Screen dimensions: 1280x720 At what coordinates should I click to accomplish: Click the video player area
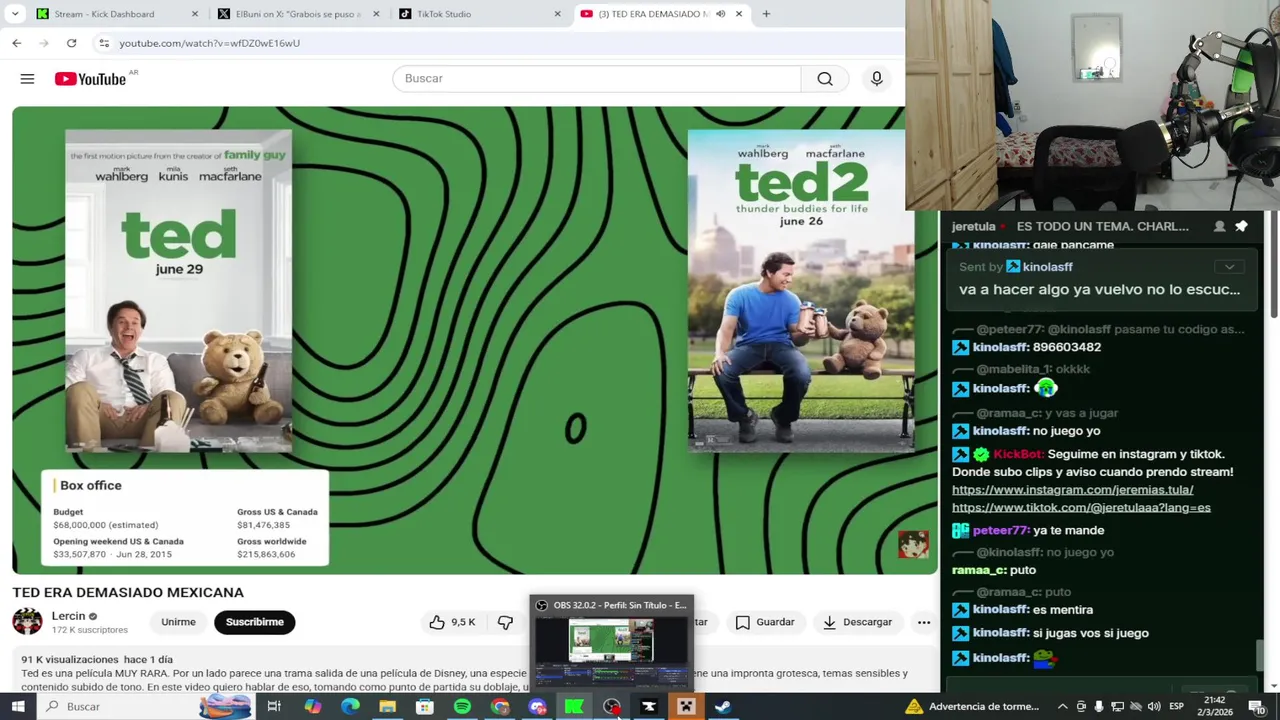(x=475, y=340)
